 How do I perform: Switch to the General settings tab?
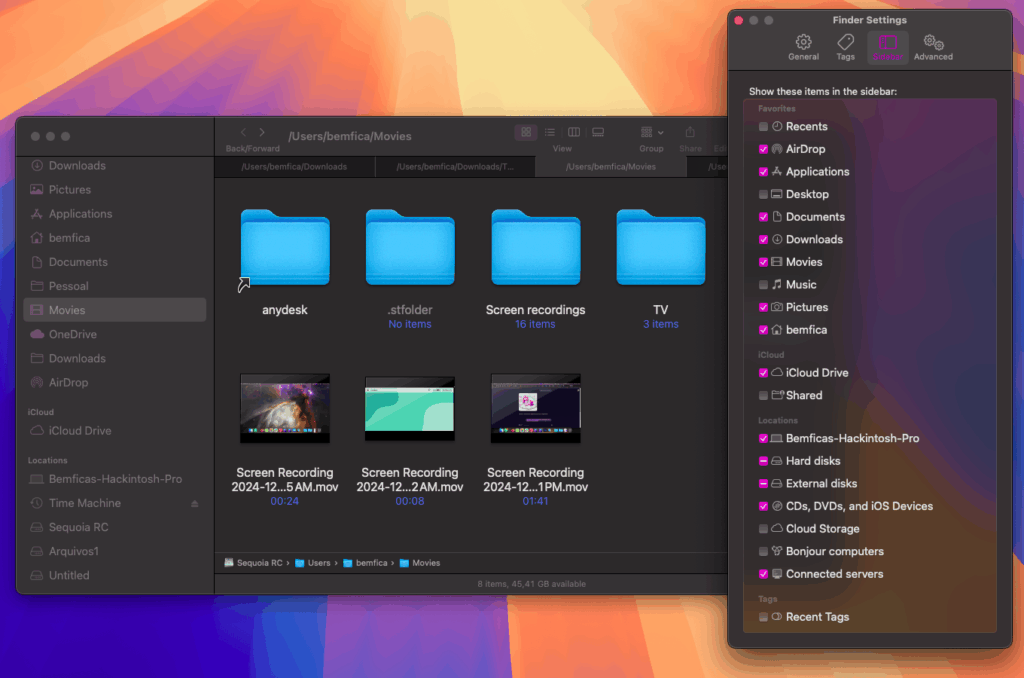(x=803, y=42)
